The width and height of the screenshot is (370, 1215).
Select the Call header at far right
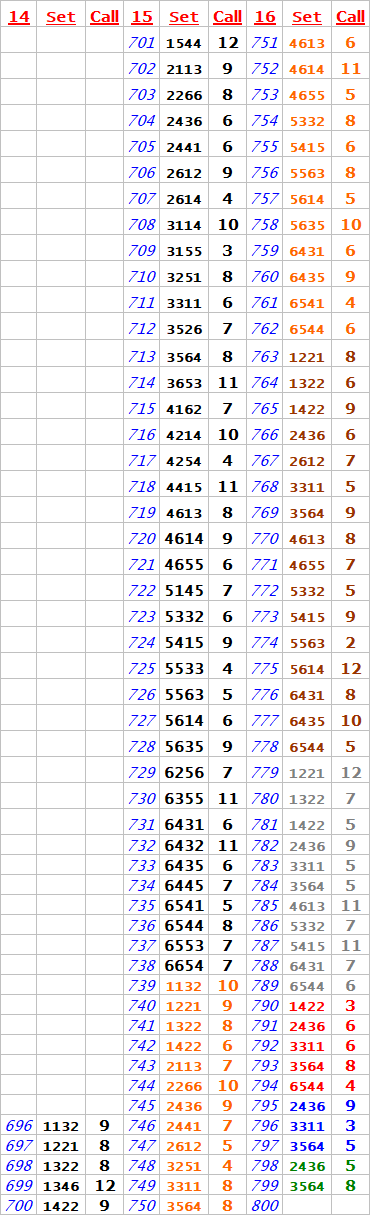tap(350, 17)
